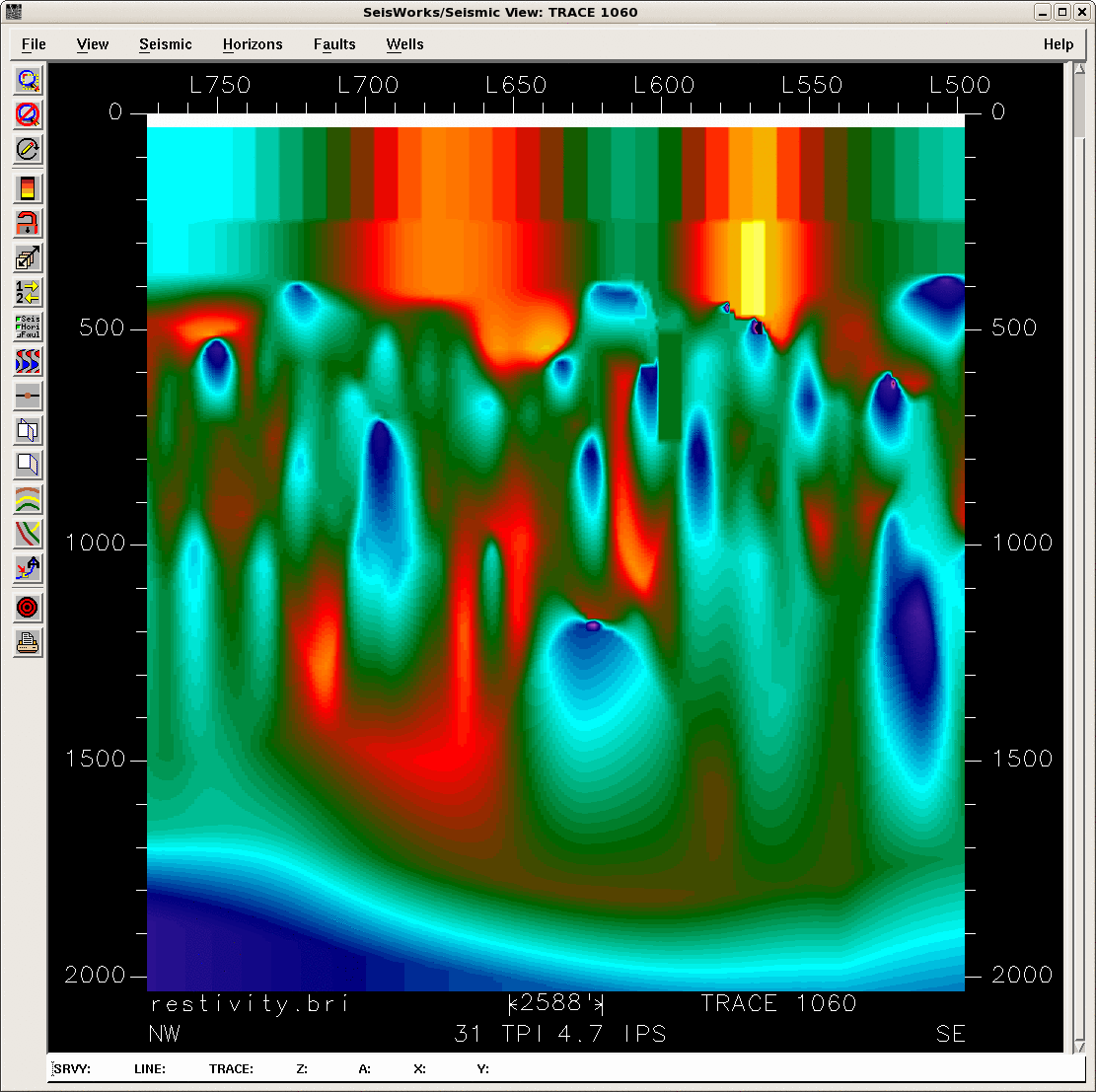The width and height of the screenshot is (1096, 1092).
Task: Select the horizon layers icon with curved lines
Action: pos(28,499)
